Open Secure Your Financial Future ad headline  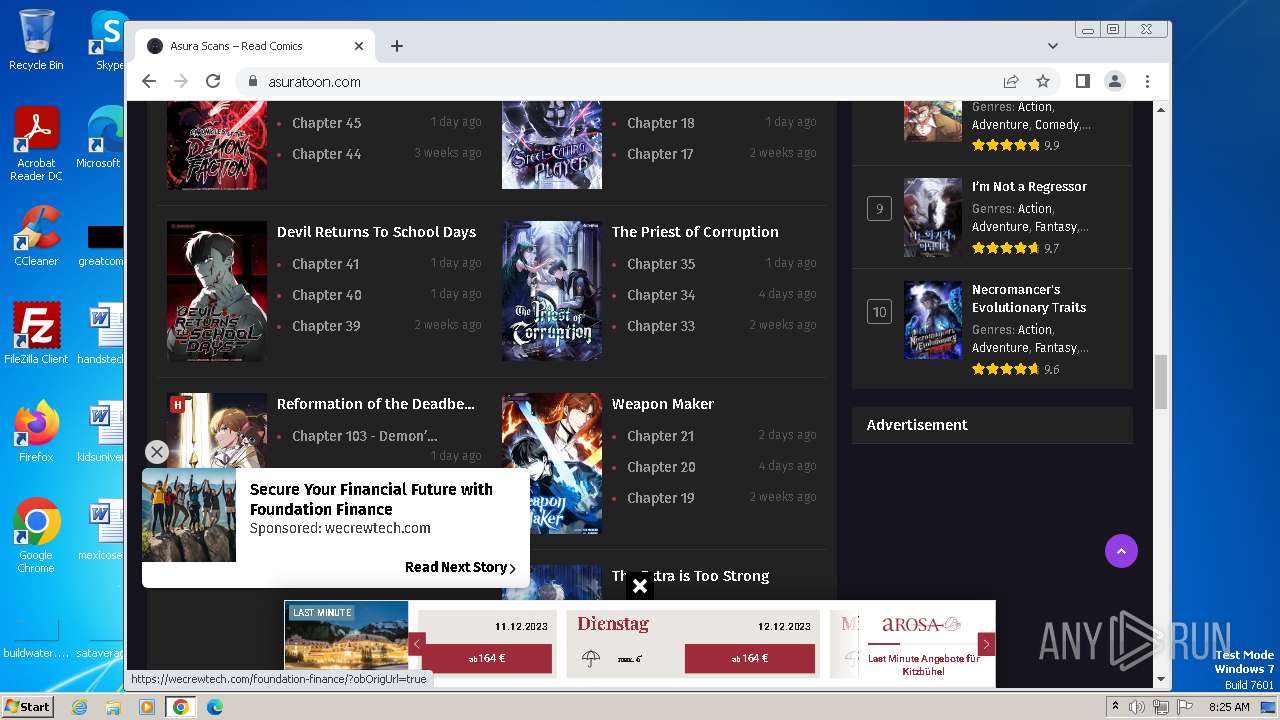[371, 499]
